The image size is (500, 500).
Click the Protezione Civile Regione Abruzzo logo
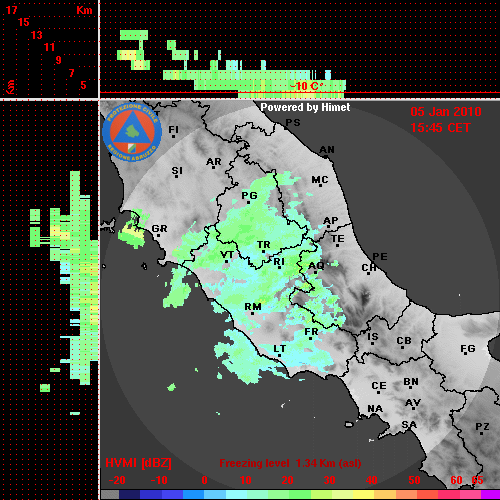click(132, 132)
